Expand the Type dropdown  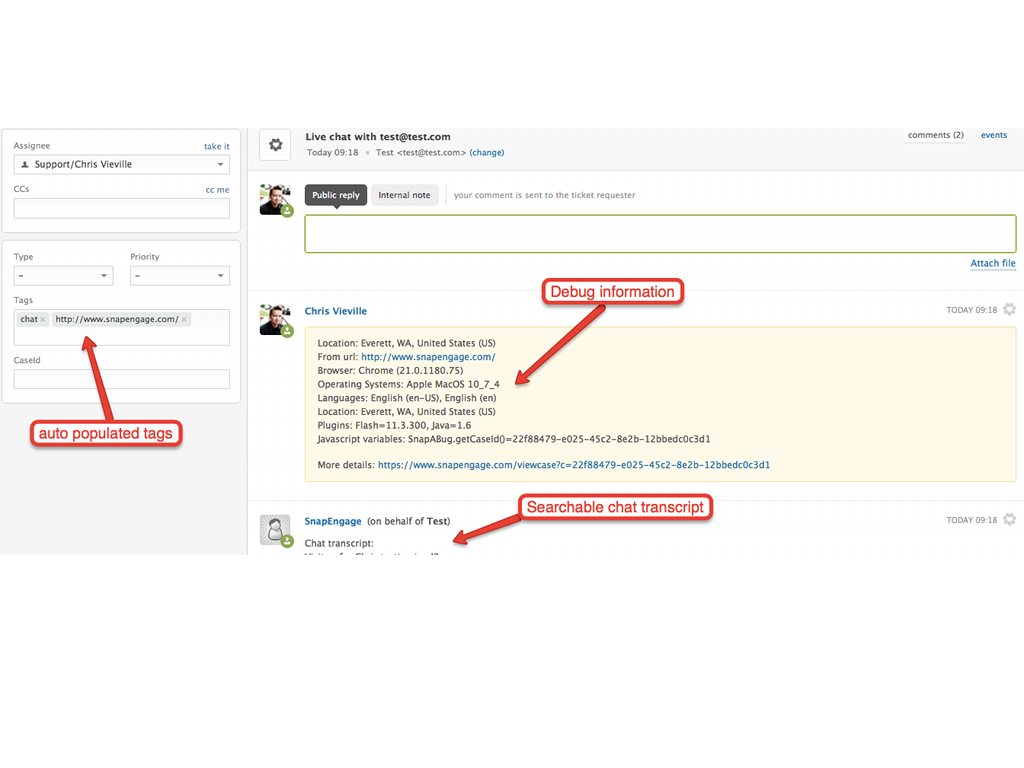63,275
